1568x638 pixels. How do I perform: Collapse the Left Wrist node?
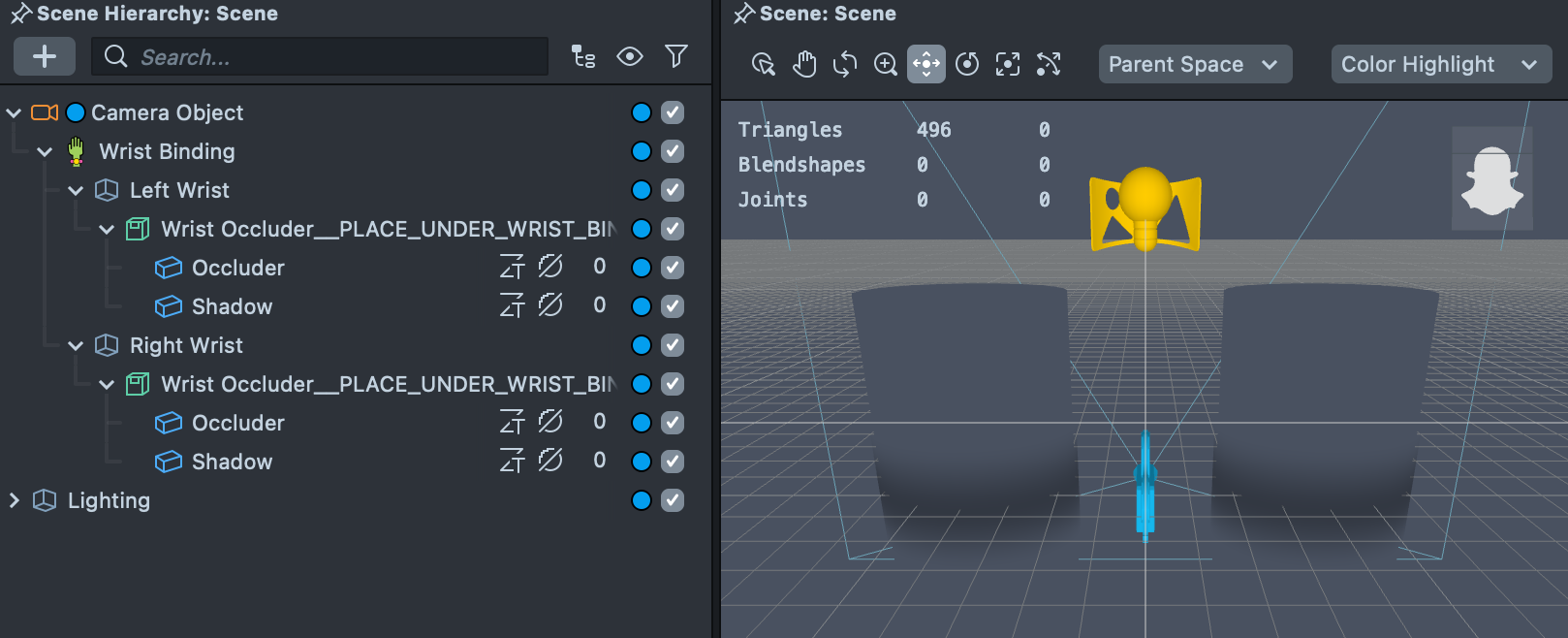76,191
